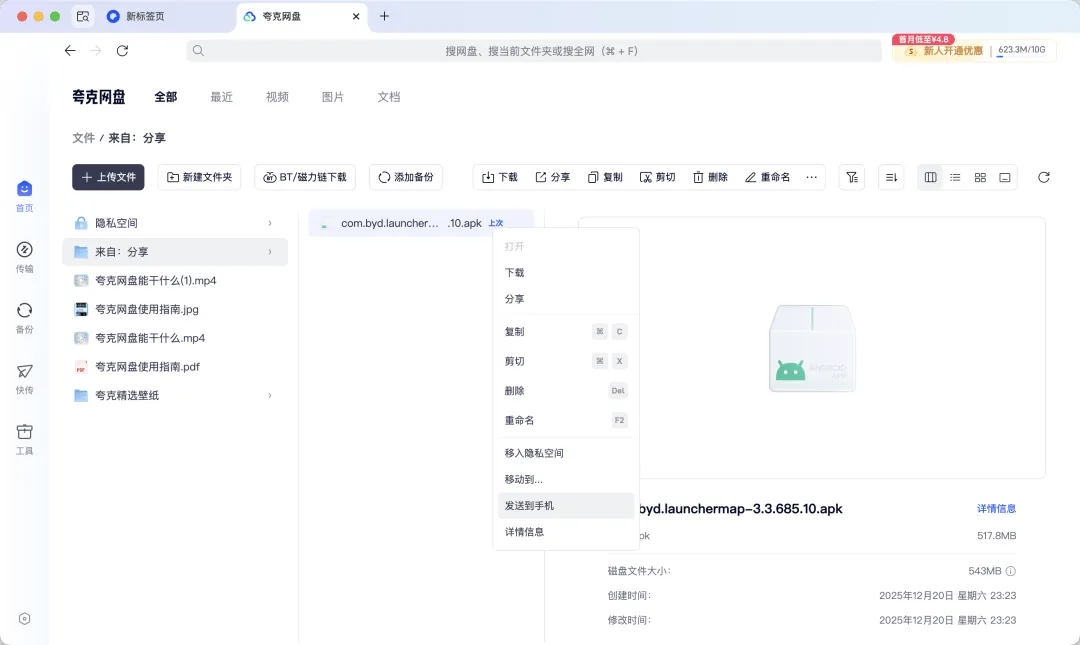The image size is (1080, 645).
Task: Choose 下载 in the context menu
Action: (x=565, y=272)
